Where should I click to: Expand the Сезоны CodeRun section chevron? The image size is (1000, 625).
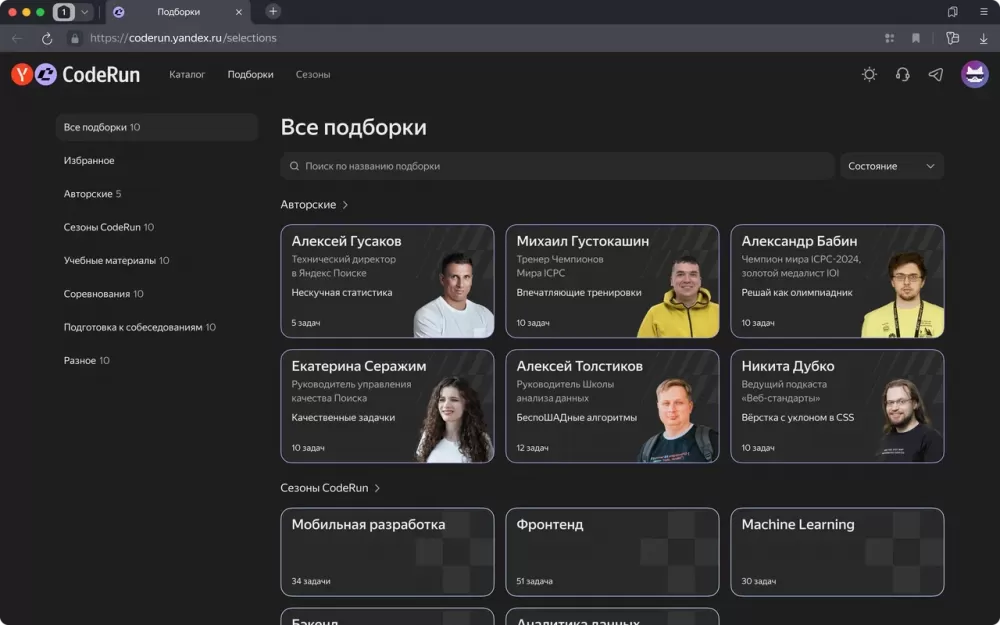coord(377,488)
